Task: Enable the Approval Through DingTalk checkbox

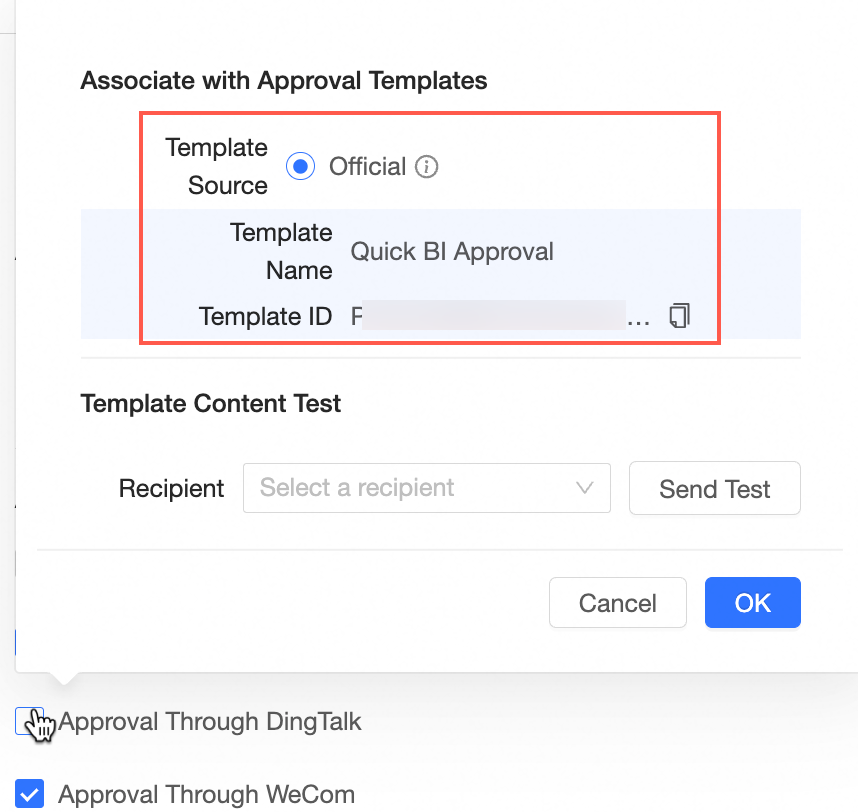Action: (27, 721)
